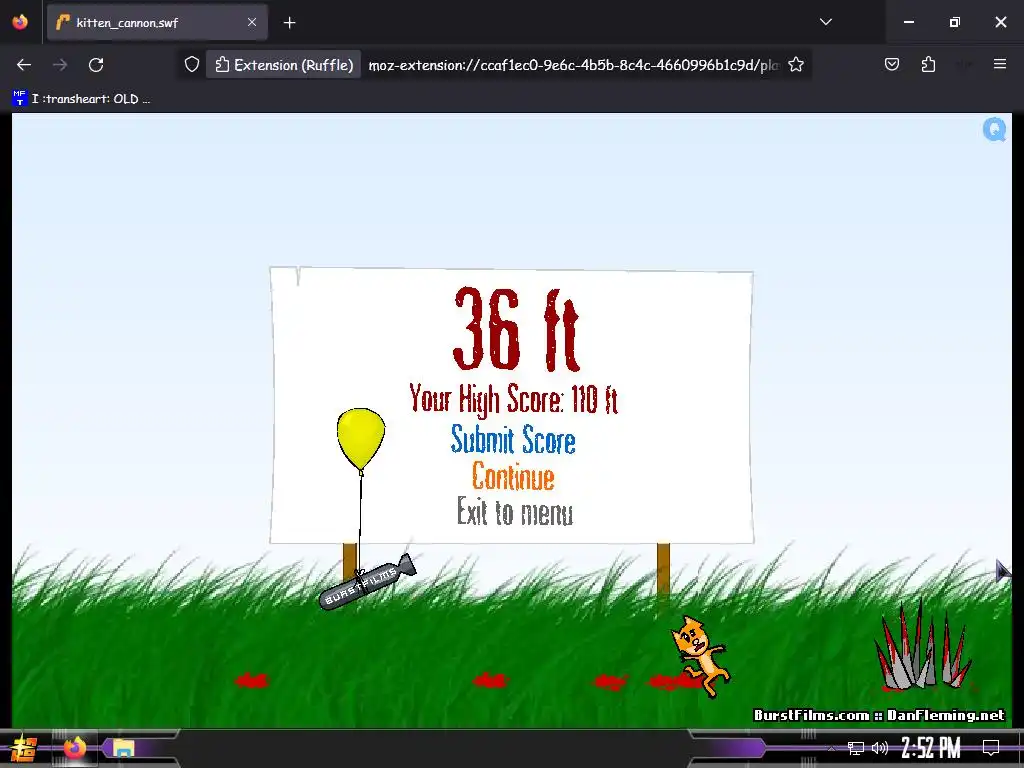This screenshot has height=768, width=1024.
Task: Click the BurstFilms.com :: DanFleming.net credit link
Action: tap(879, 715)
